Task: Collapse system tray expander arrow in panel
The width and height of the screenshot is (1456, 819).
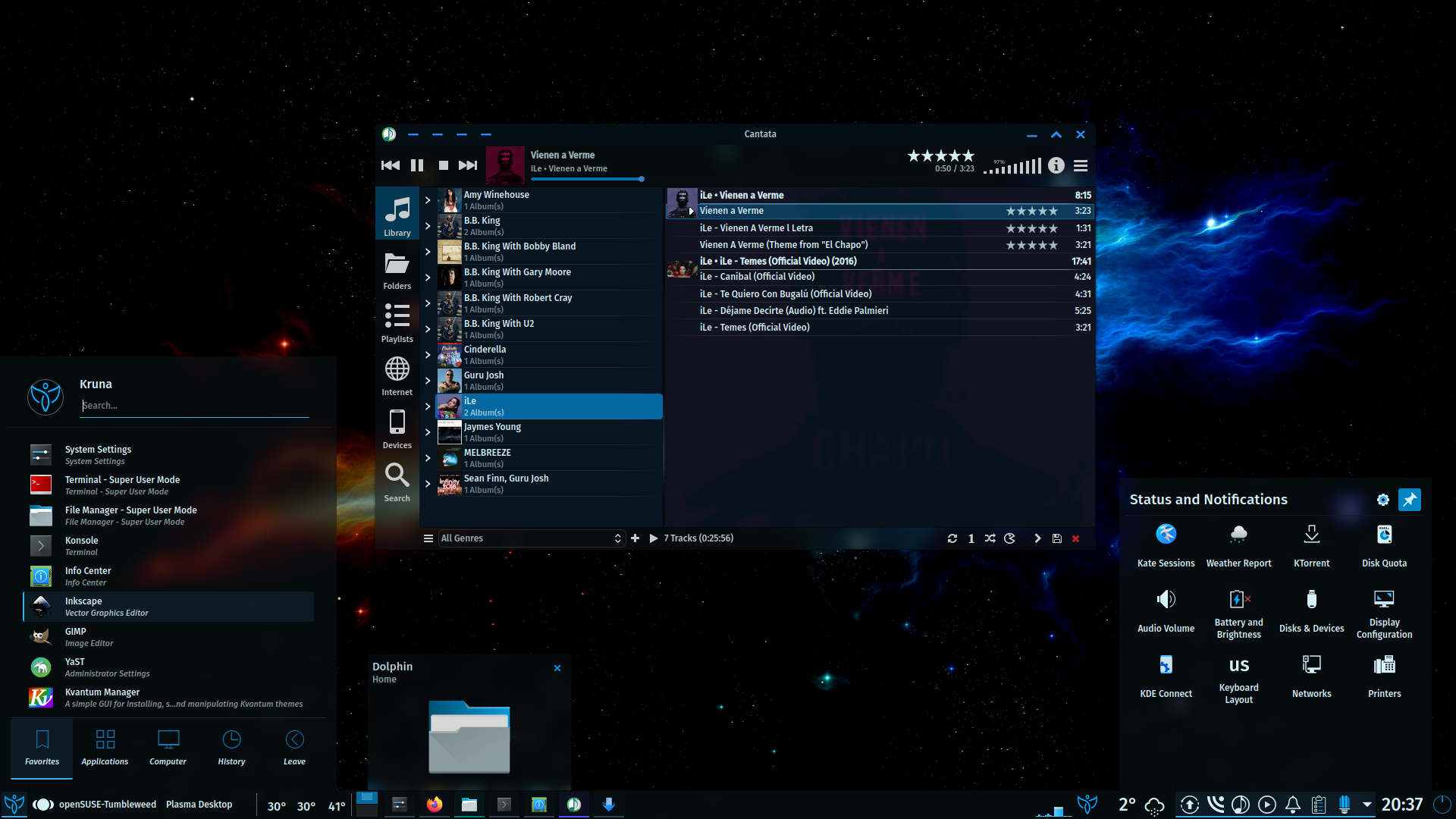Action: click(x=1367, y=804)
